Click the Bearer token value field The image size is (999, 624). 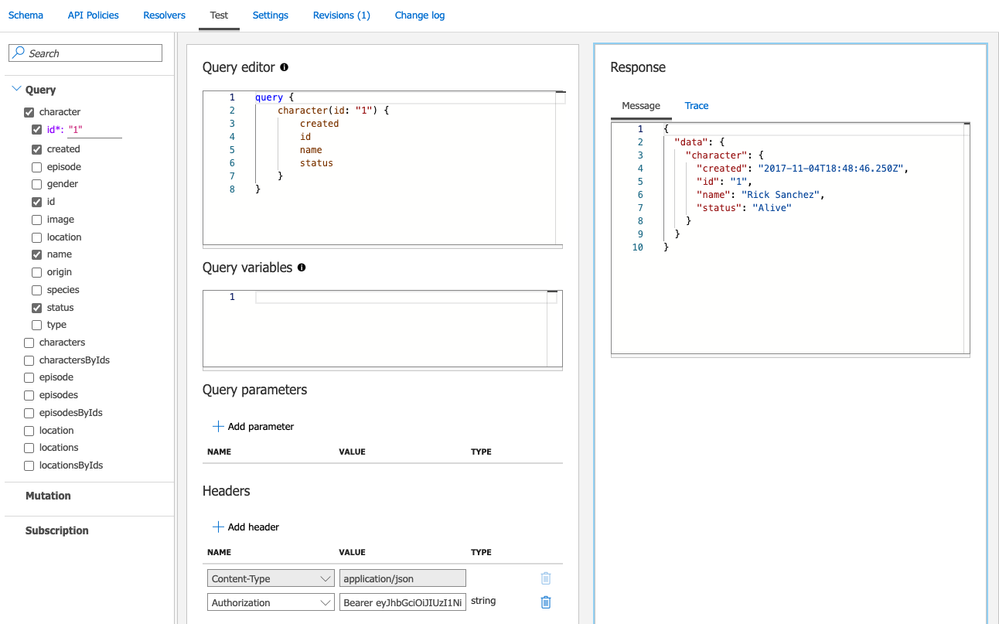coord(402,602)
